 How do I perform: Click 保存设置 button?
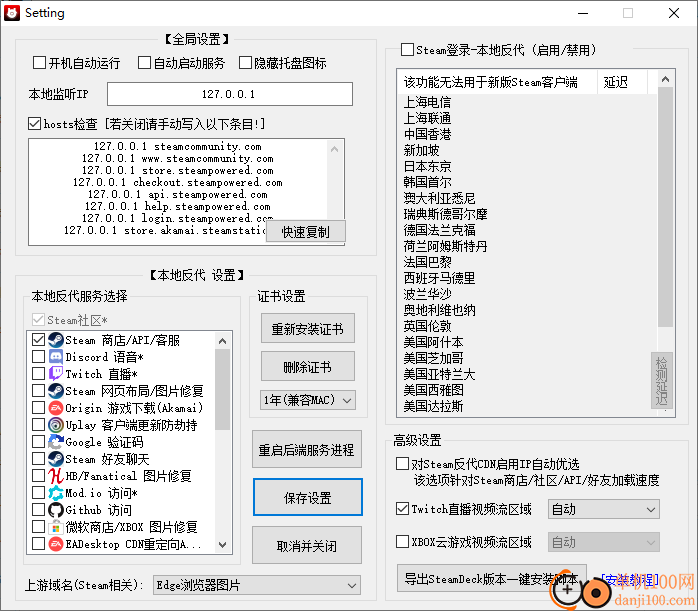(308, 498)
